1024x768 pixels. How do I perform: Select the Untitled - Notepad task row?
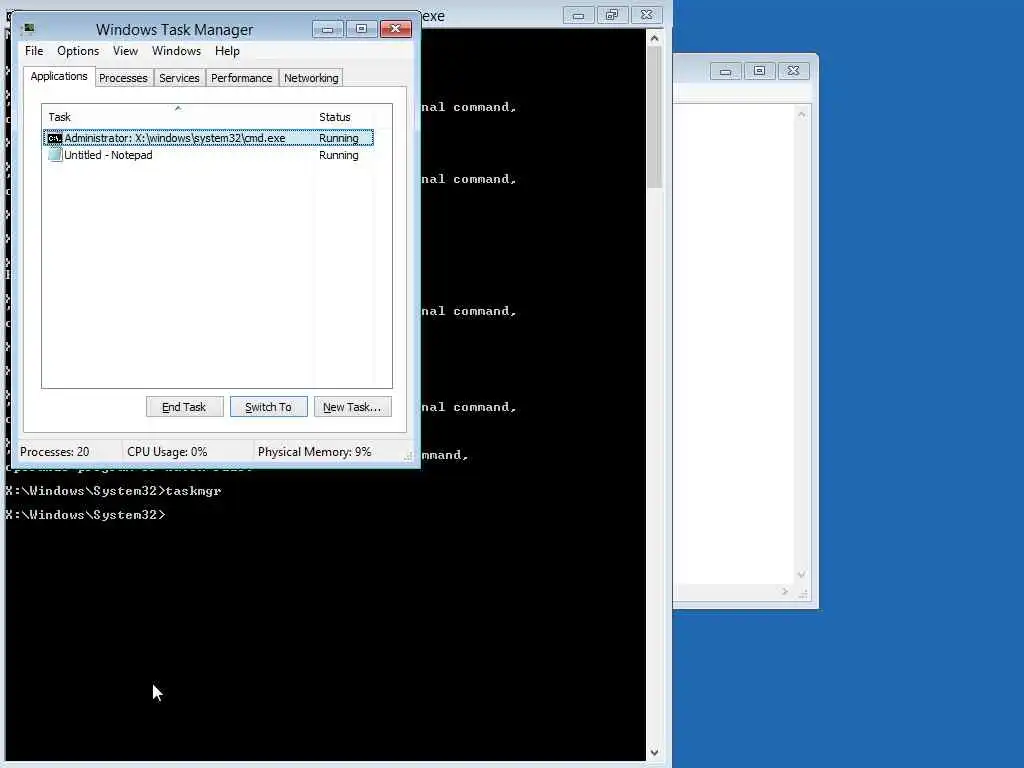(208, 155)
